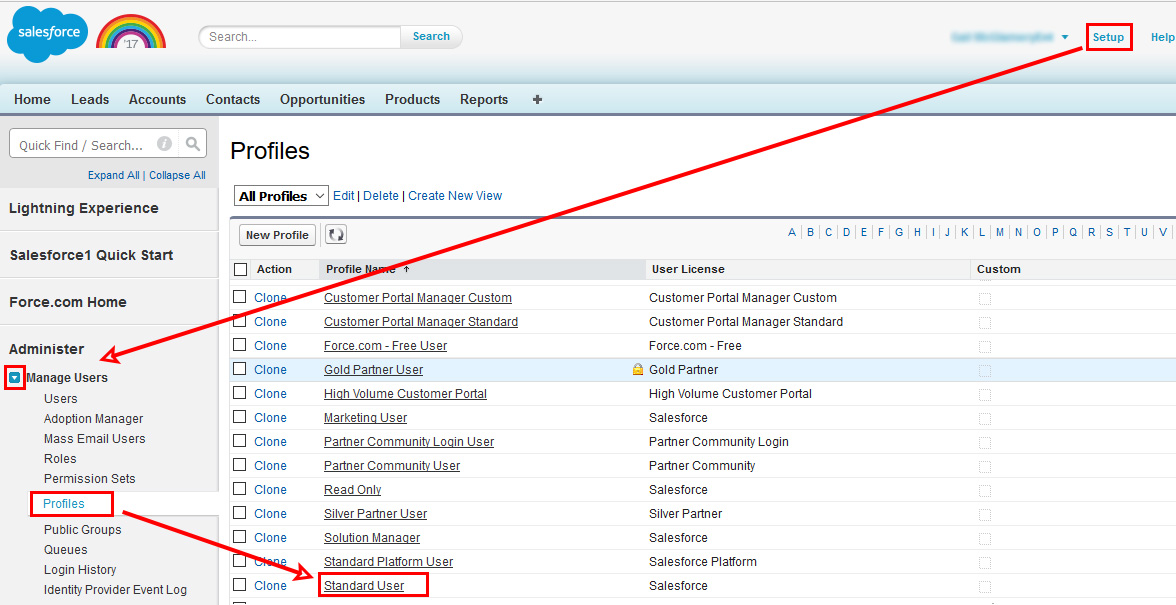The image size is (1176, 605).
Task: Collapse the Manage Users tree section
Action: point(15,378)
